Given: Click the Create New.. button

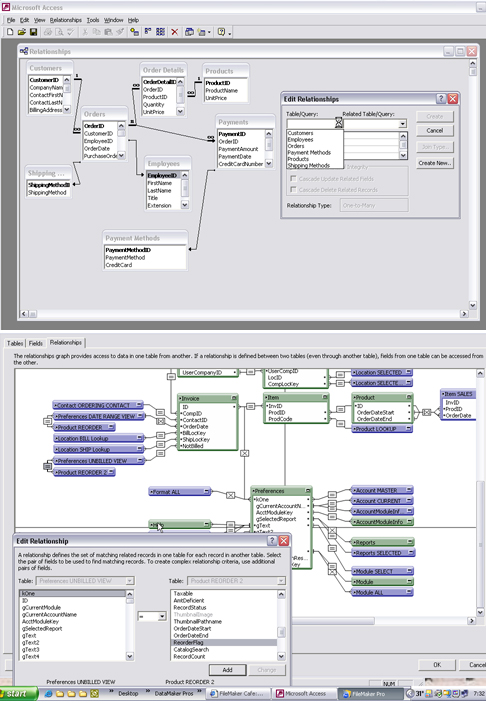Looking at the screenshot, I should (434, 163).
